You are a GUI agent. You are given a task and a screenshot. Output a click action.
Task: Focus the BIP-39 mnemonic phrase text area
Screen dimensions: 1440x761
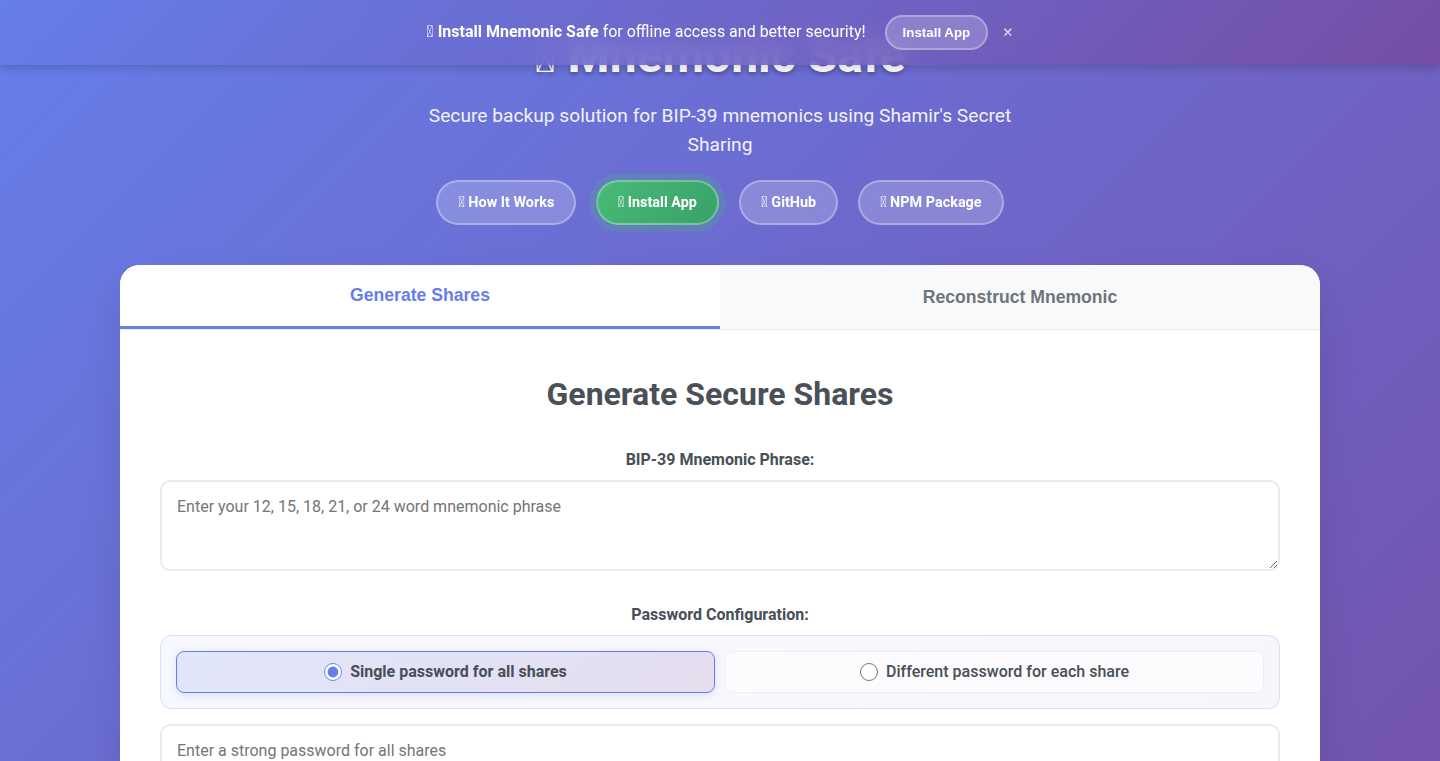[x=720, y=526]
